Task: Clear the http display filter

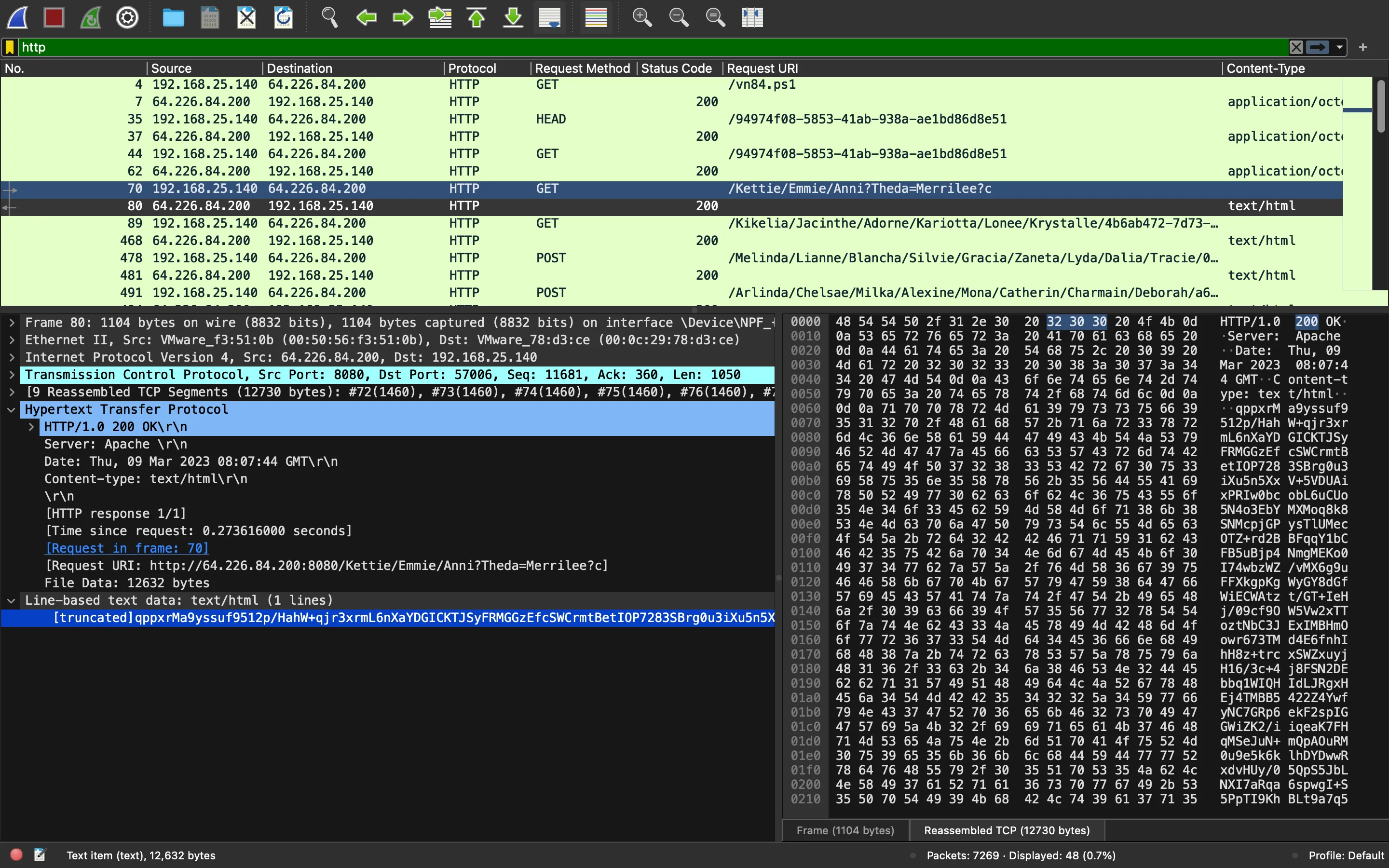Action: [1296, 47]
